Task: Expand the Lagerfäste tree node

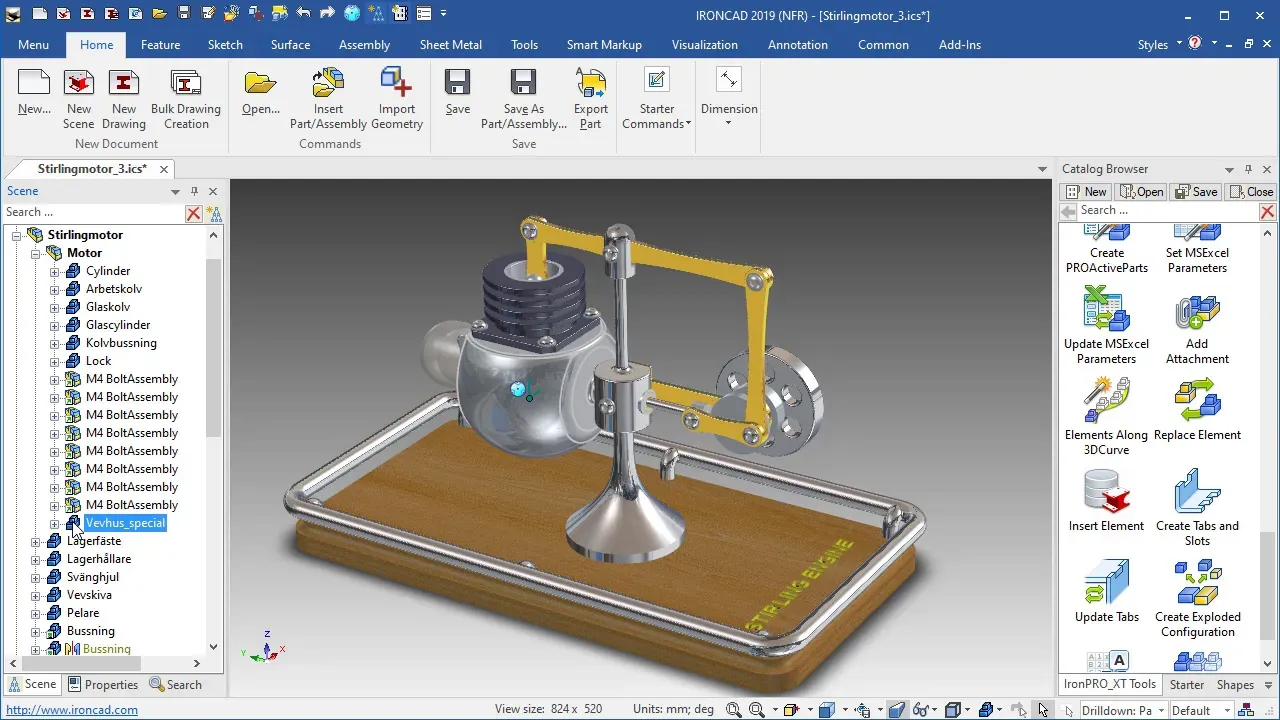Action: pos(36,541)
